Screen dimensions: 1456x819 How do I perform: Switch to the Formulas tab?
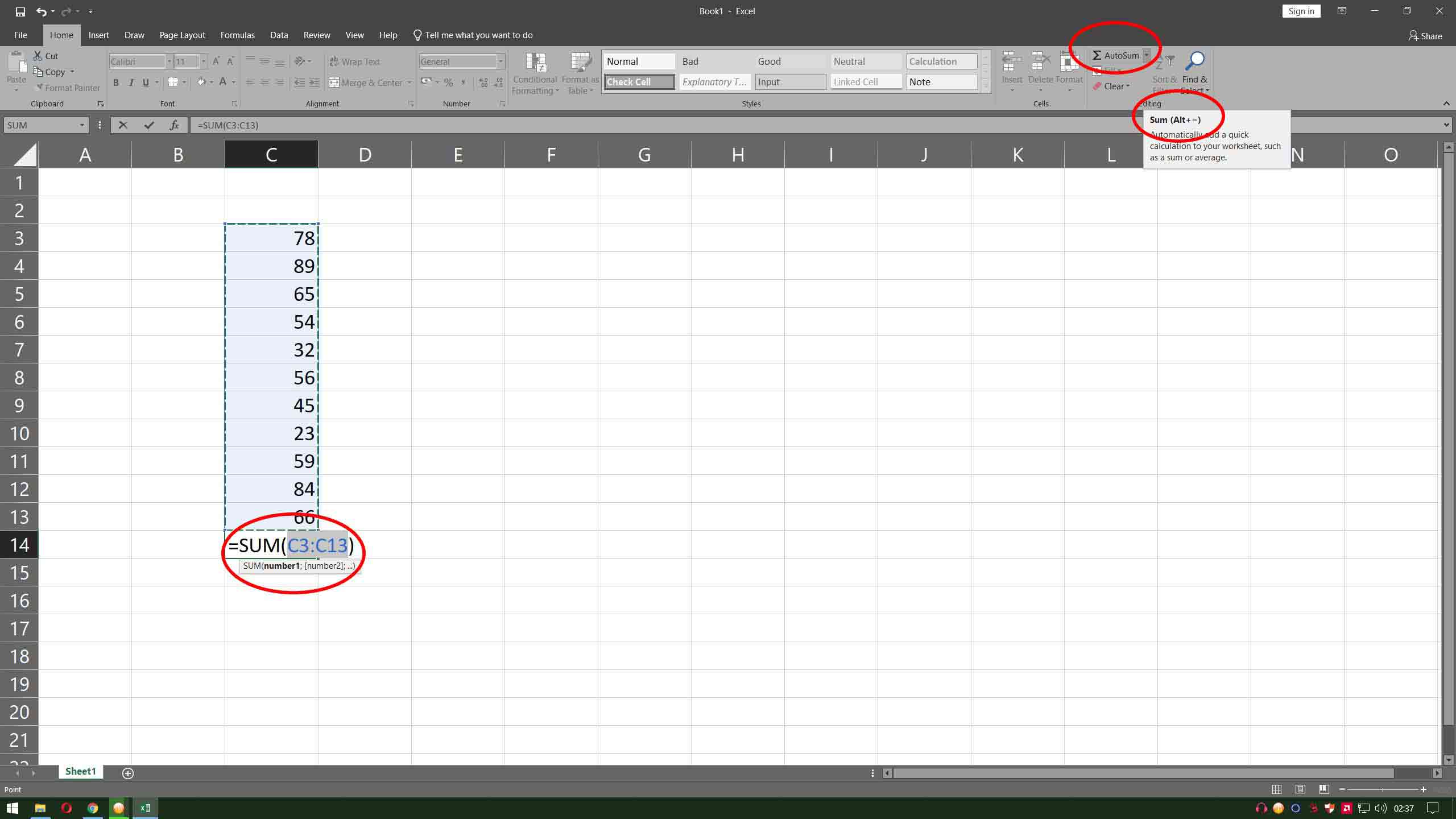[x=237, y=35]
